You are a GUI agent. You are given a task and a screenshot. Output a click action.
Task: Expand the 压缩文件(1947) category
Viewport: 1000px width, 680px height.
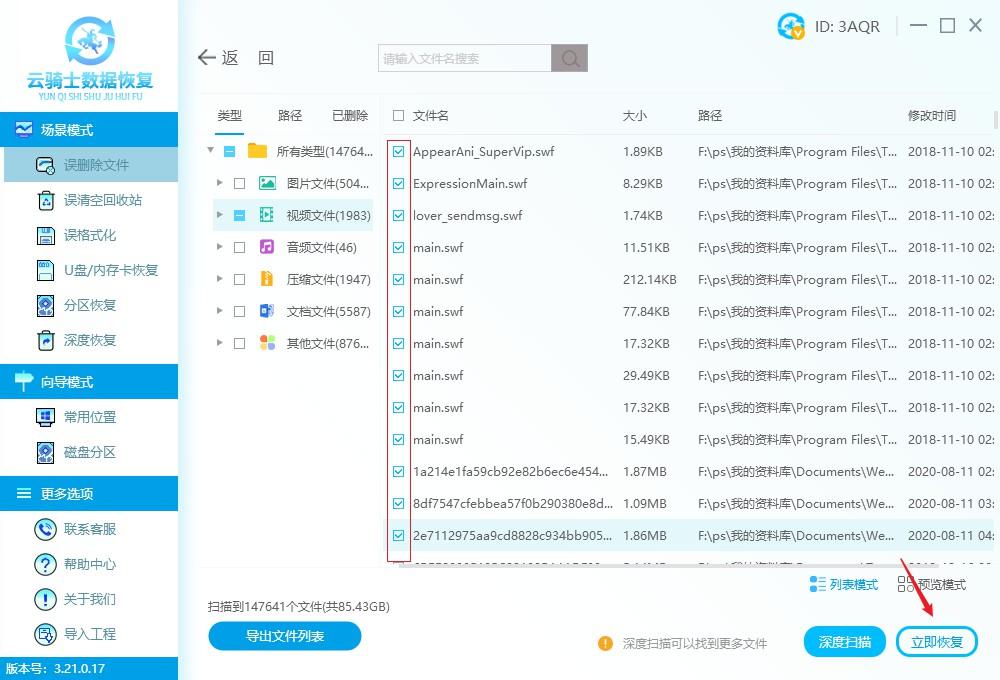(220, 279)
